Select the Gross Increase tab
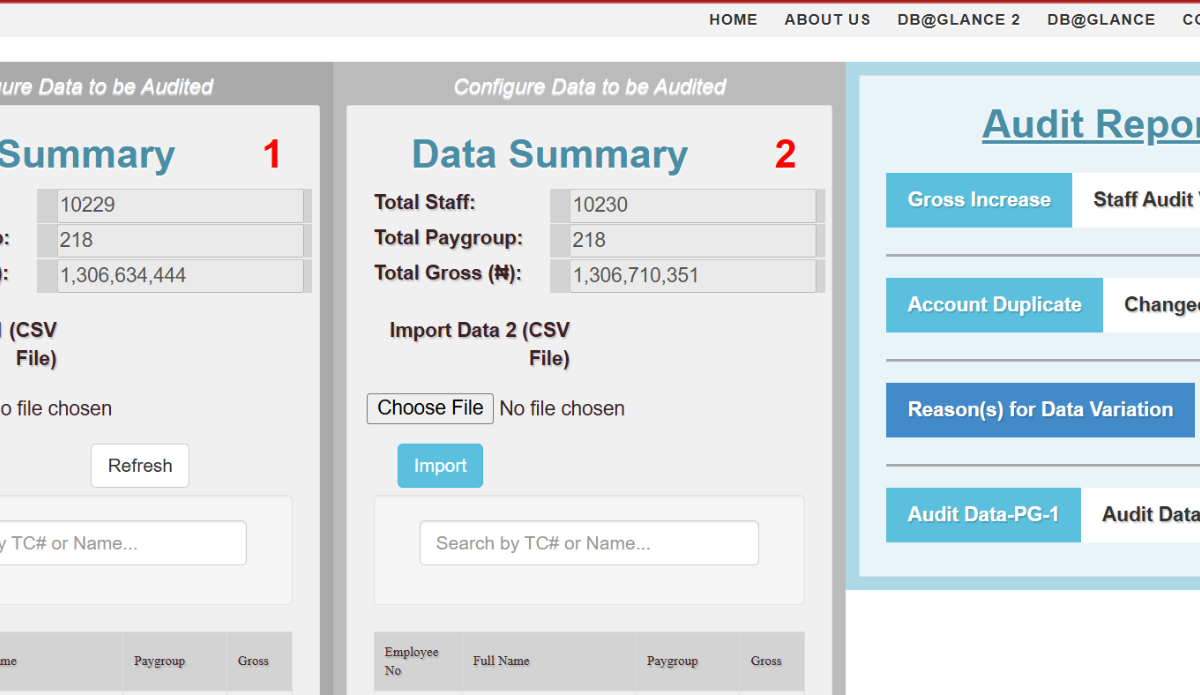Image resolution: width=1200 pixels, height=695 pixels. click(x=978, y=200)
